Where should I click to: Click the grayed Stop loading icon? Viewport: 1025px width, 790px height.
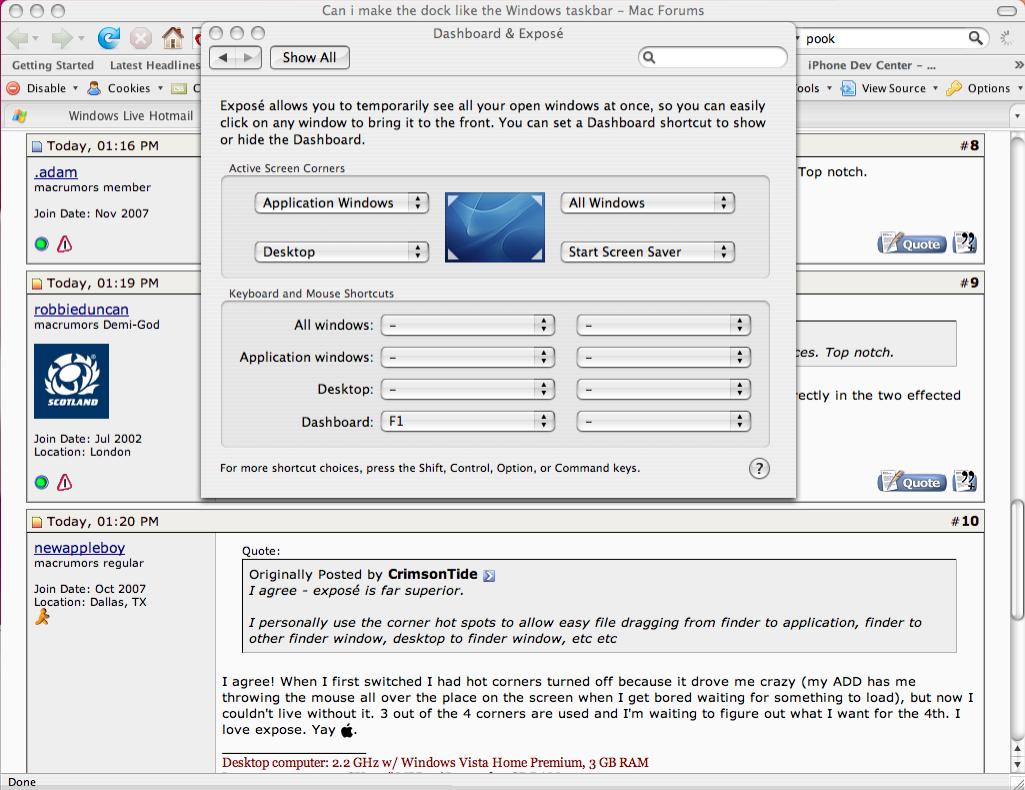pyautogui.click(x=140, y=39)
